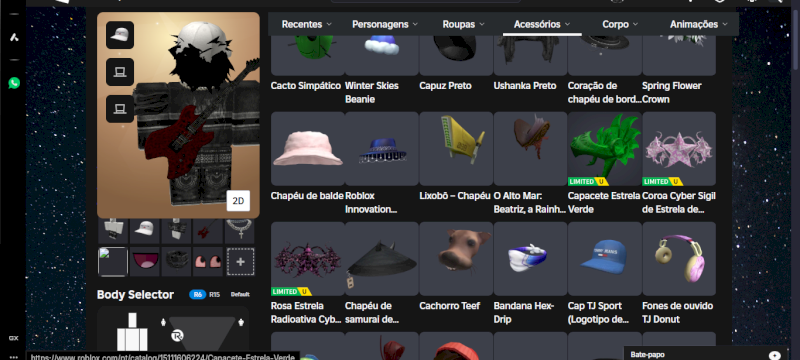
Task: Switch body type to R6
Action: click(x=197, y=295)
